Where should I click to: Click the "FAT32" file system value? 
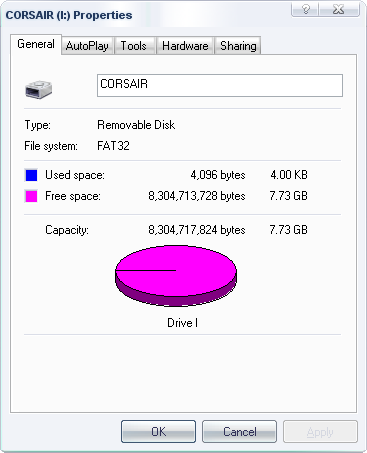(113, 146)
